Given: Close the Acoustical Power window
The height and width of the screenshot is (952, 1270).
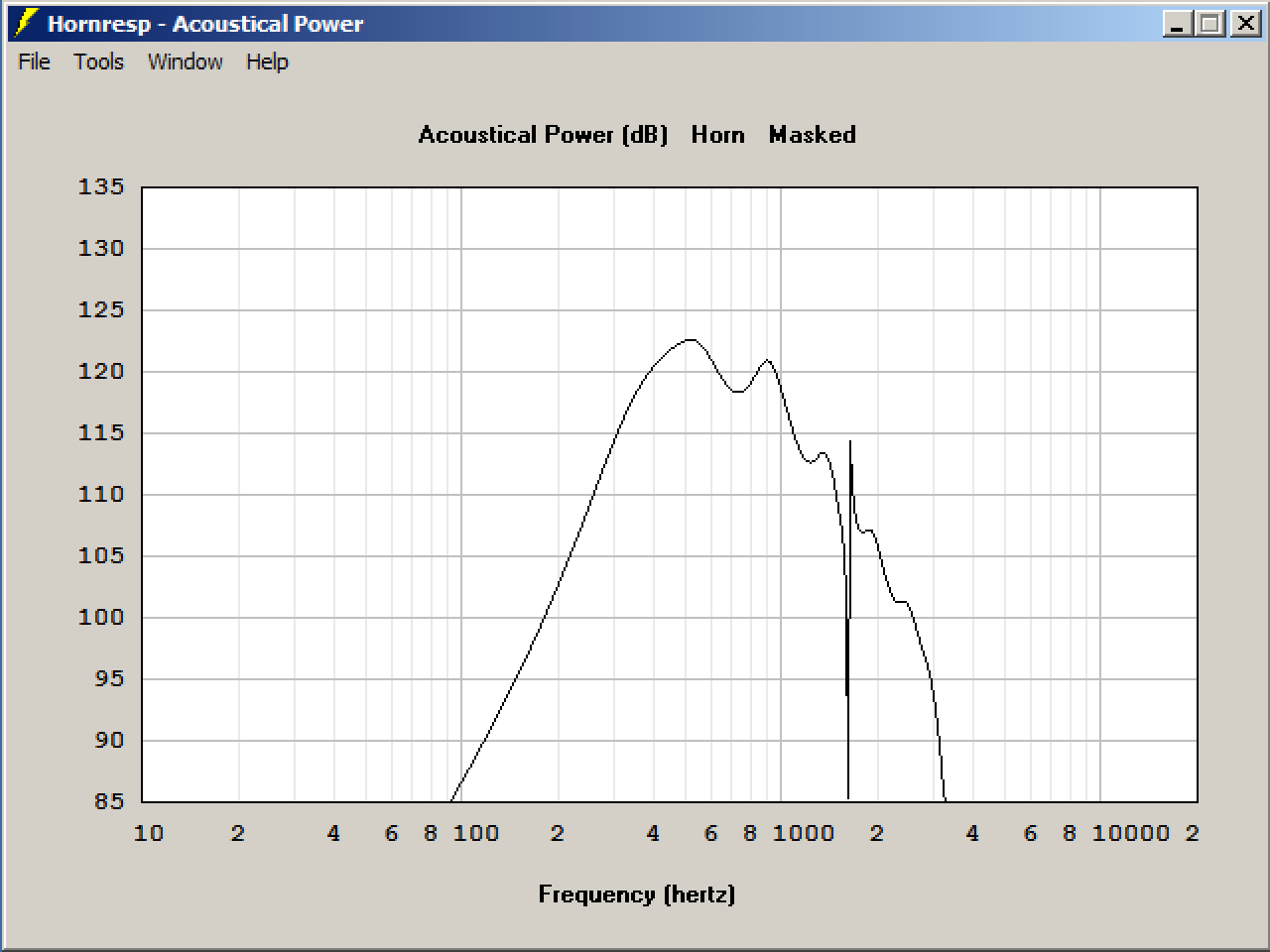Looking at the screenshot, I should tap(1244, 24).
